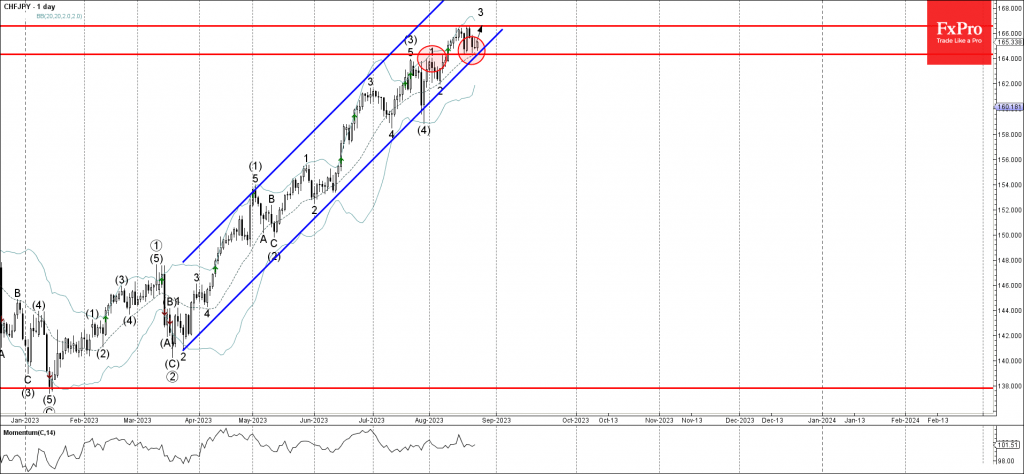This screenshot has height=474, width=1024.
Task: Click the current price tag 165.338
Action: (x=1008, y=42)
